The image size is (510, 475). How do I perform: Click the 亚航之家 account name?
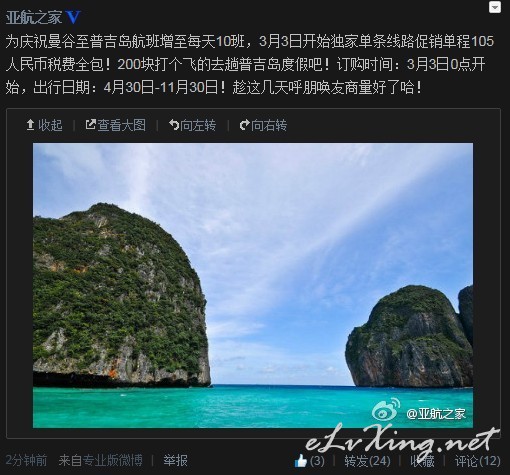tap(34, 17)
